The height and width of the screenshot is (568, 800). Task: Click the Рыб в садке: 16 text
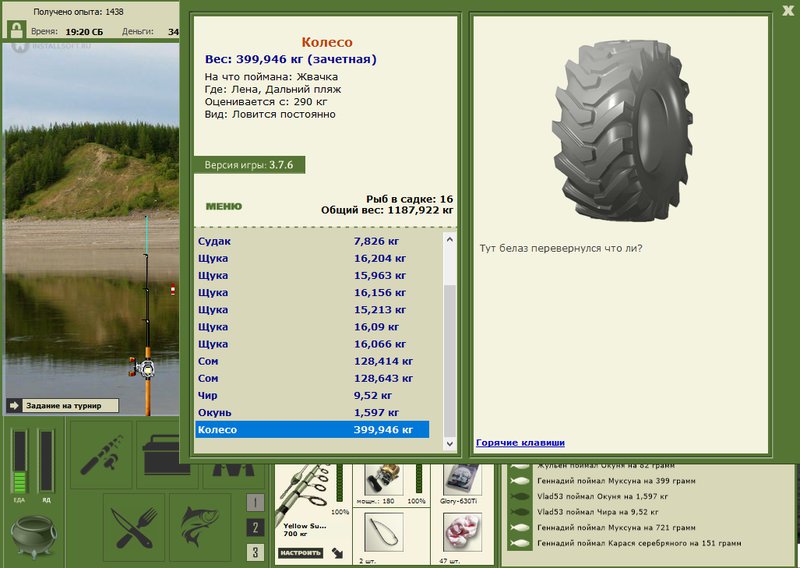point(409,199)
